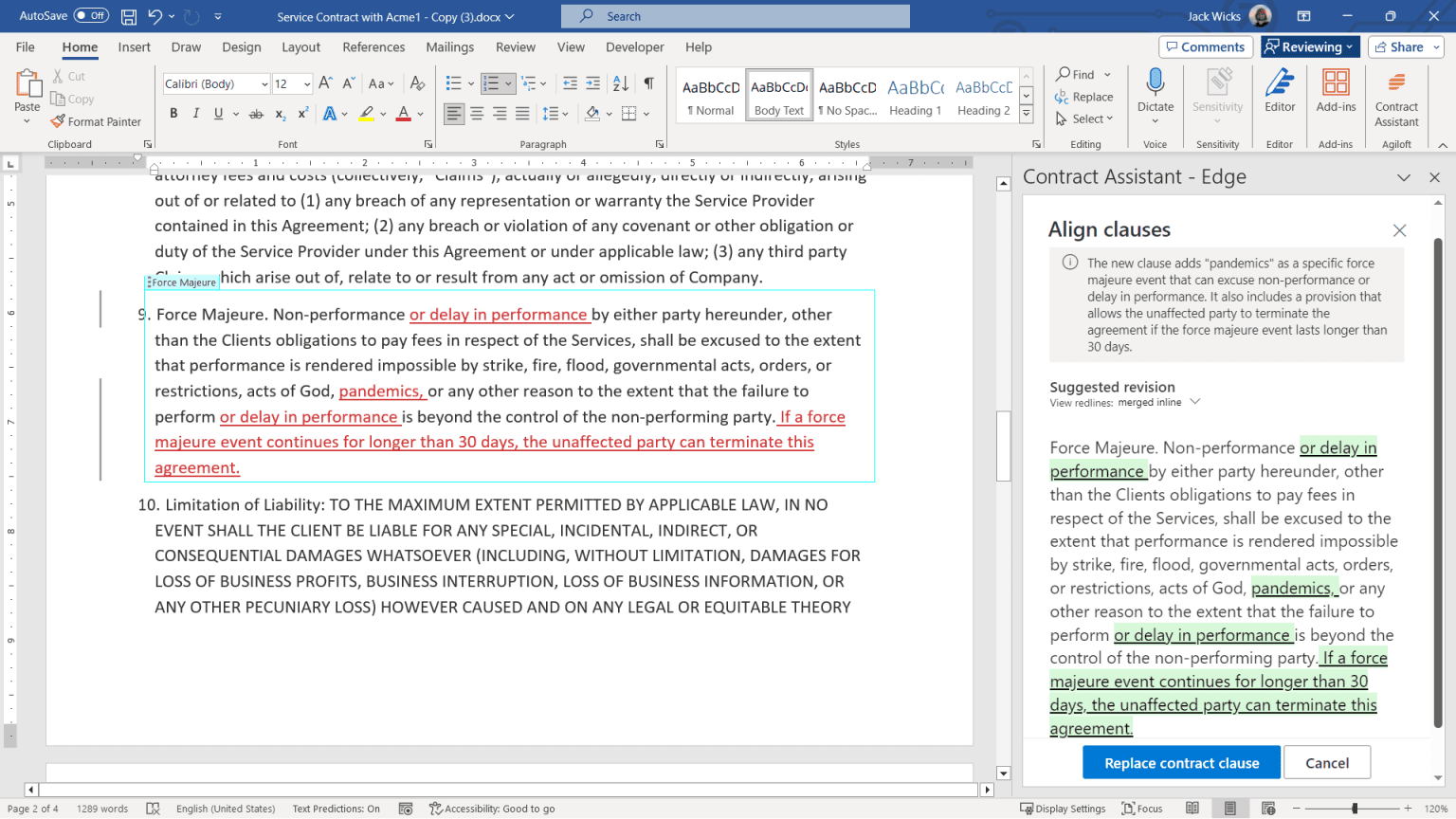The height and width of the screenshot is (819, 1456).
Task: Save document using the save icon
Action: [x=129, y=16]
